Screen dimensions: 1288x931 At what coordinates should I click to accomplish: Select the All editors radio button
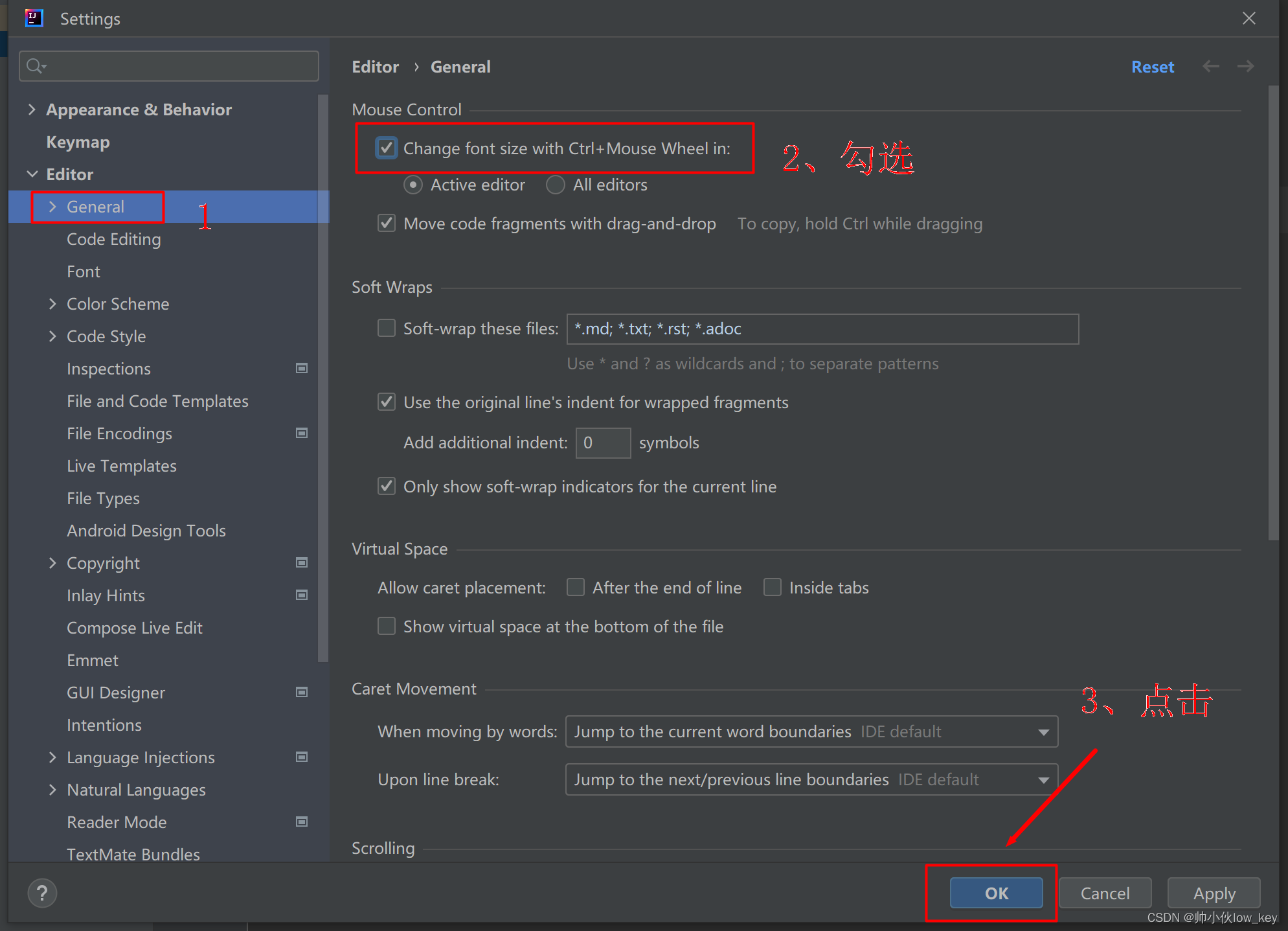(556, 185)
